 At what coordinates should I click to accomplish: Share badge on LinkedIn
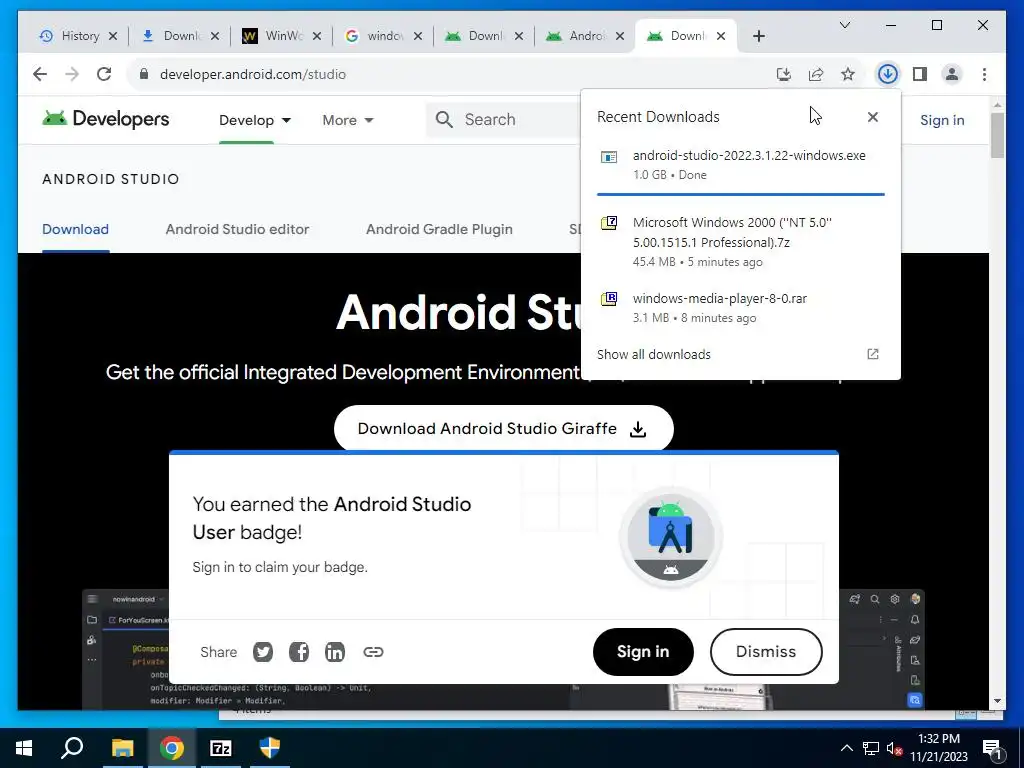coord(334,652)
